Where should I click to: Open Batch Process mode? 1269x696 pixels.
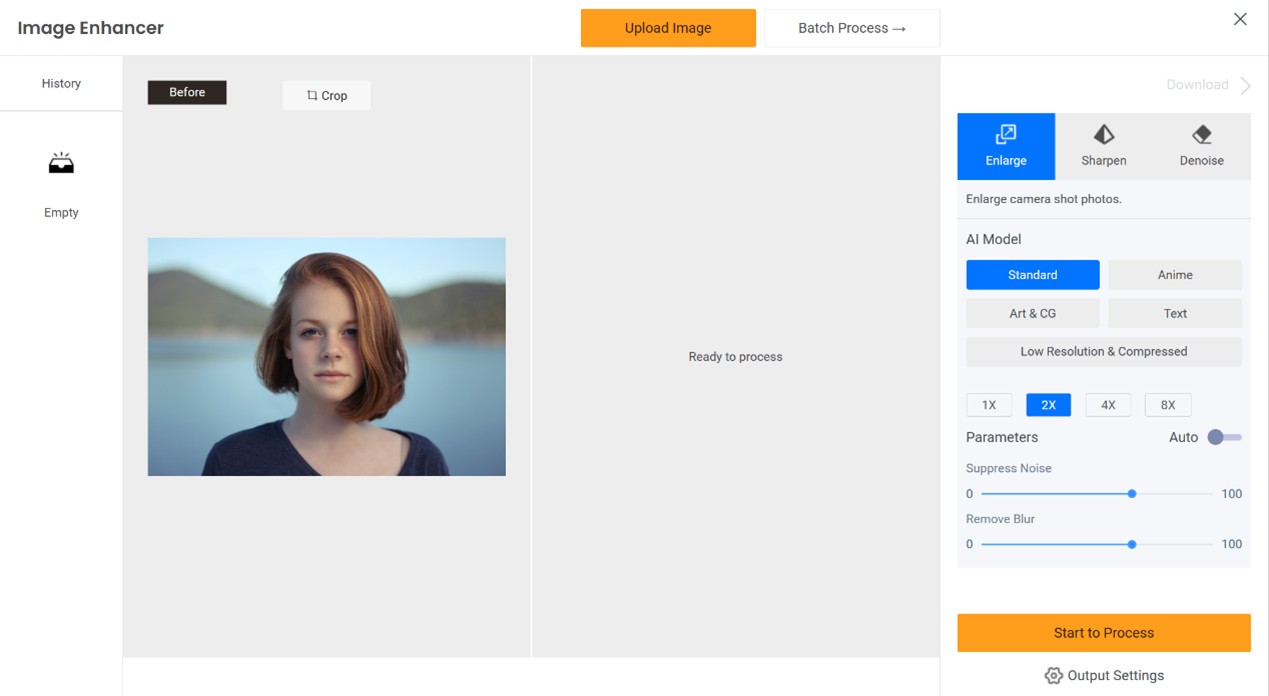coord(852,28)
